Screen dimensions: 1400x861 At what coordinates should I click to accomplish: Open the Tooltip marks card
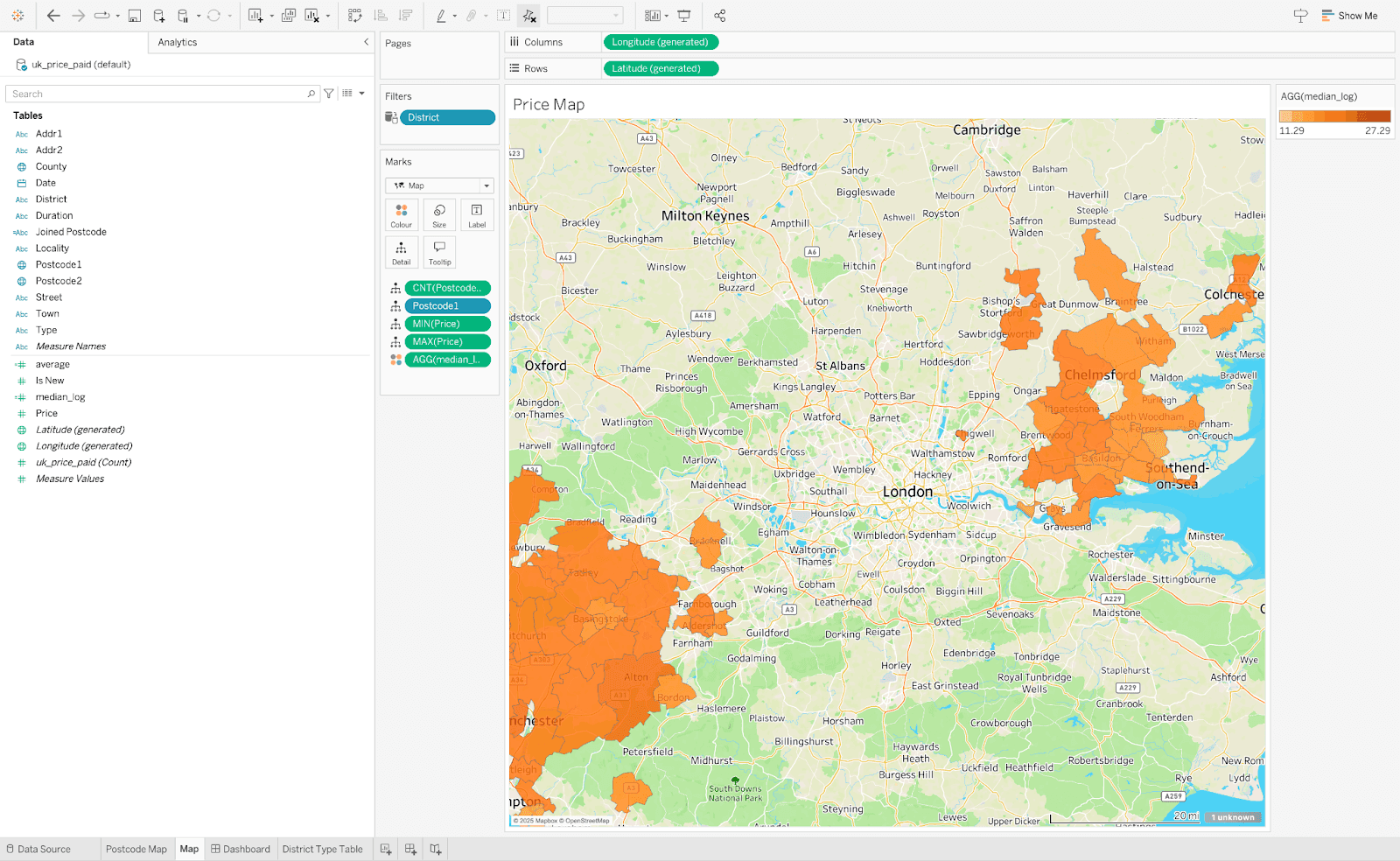439,252
